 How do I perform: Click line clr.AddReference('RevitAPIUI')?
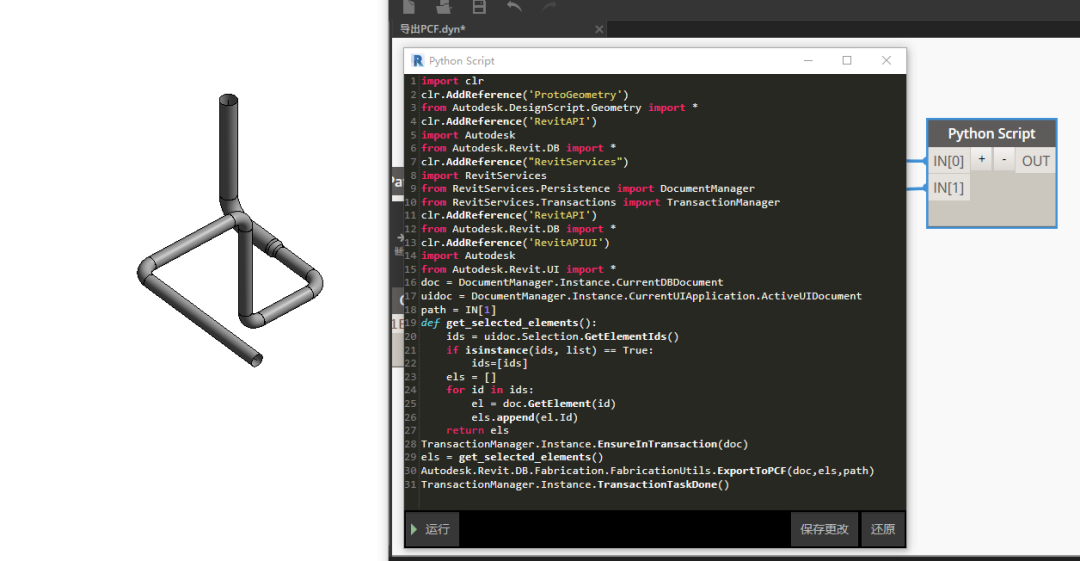[515, 243]
